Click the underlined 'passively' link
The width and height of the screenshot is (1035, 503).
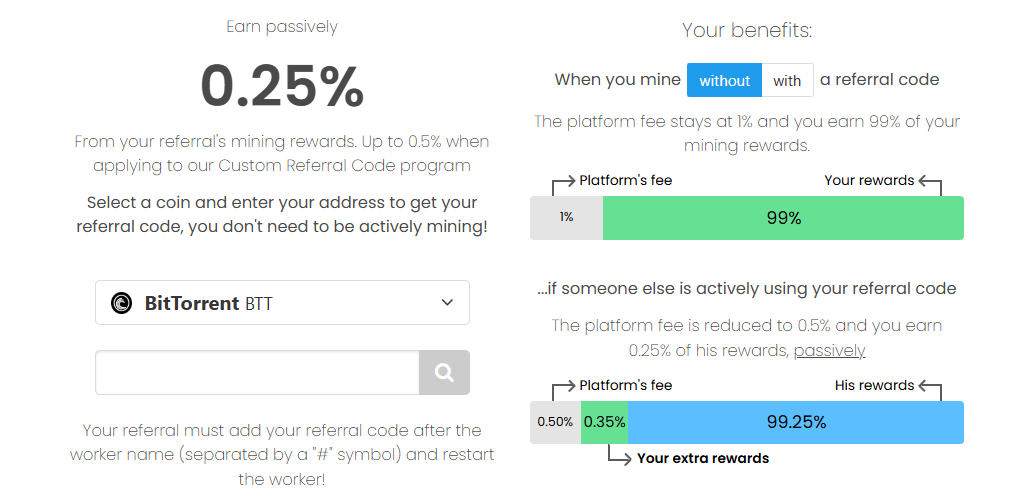point(829,351)
